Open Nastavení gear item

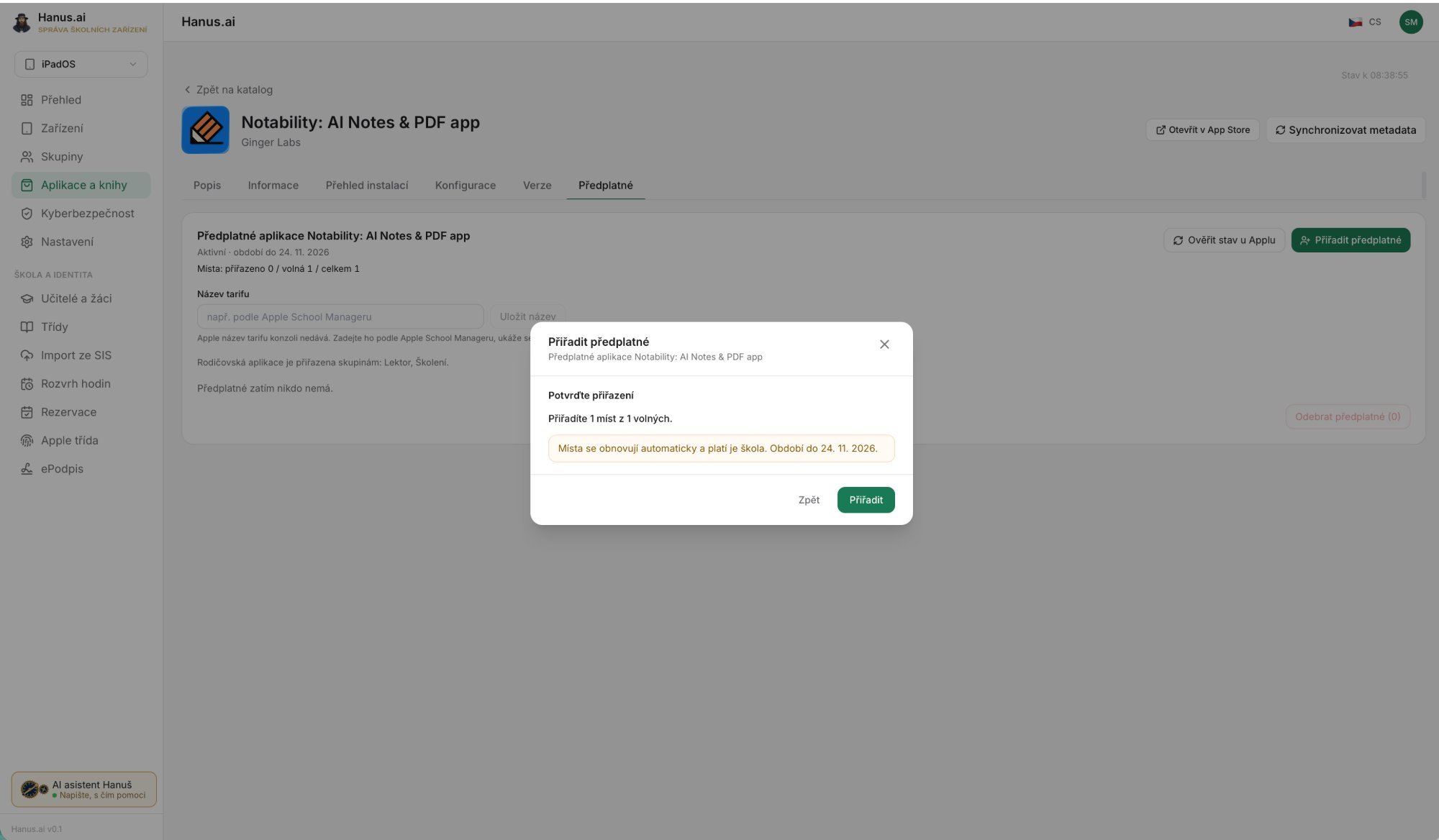pyautogui.click(x=81, y=242)
